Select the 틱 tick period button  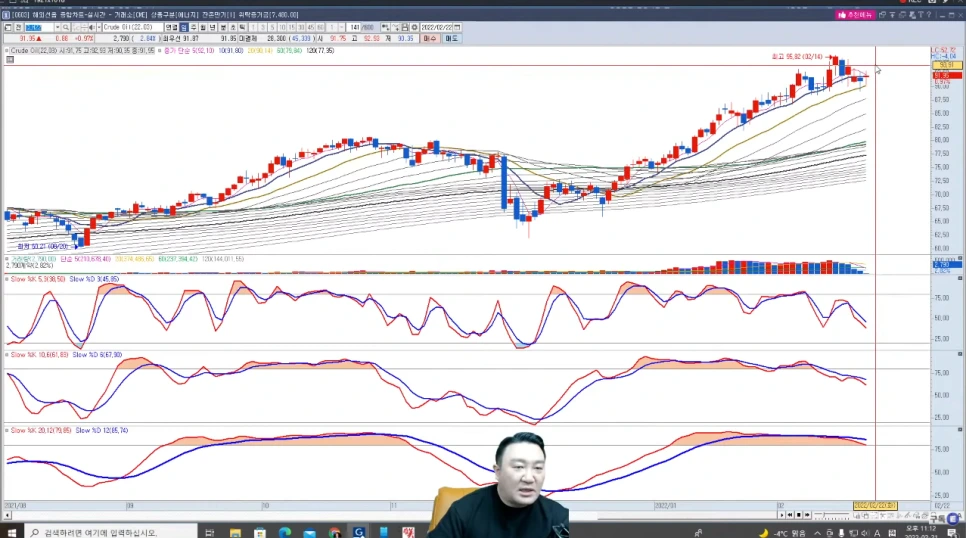pos(242,28)
